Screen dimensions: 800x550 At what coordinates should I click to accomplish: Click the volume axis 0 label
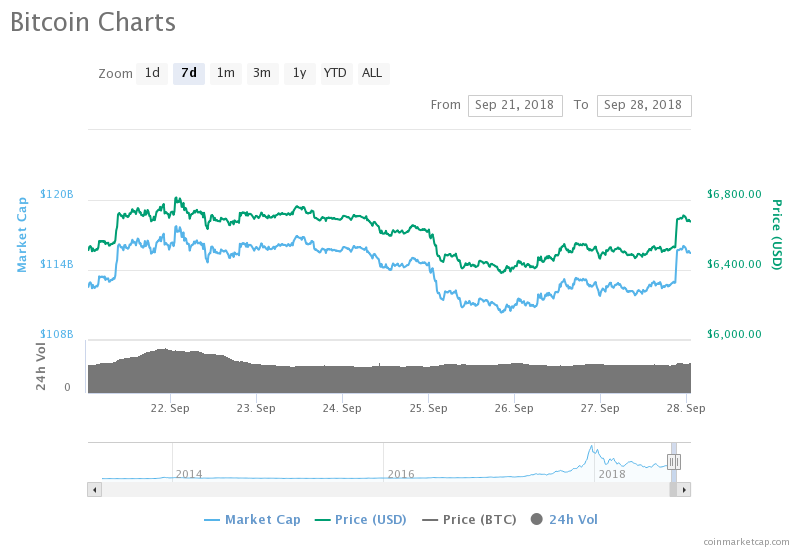pos(67,387)
